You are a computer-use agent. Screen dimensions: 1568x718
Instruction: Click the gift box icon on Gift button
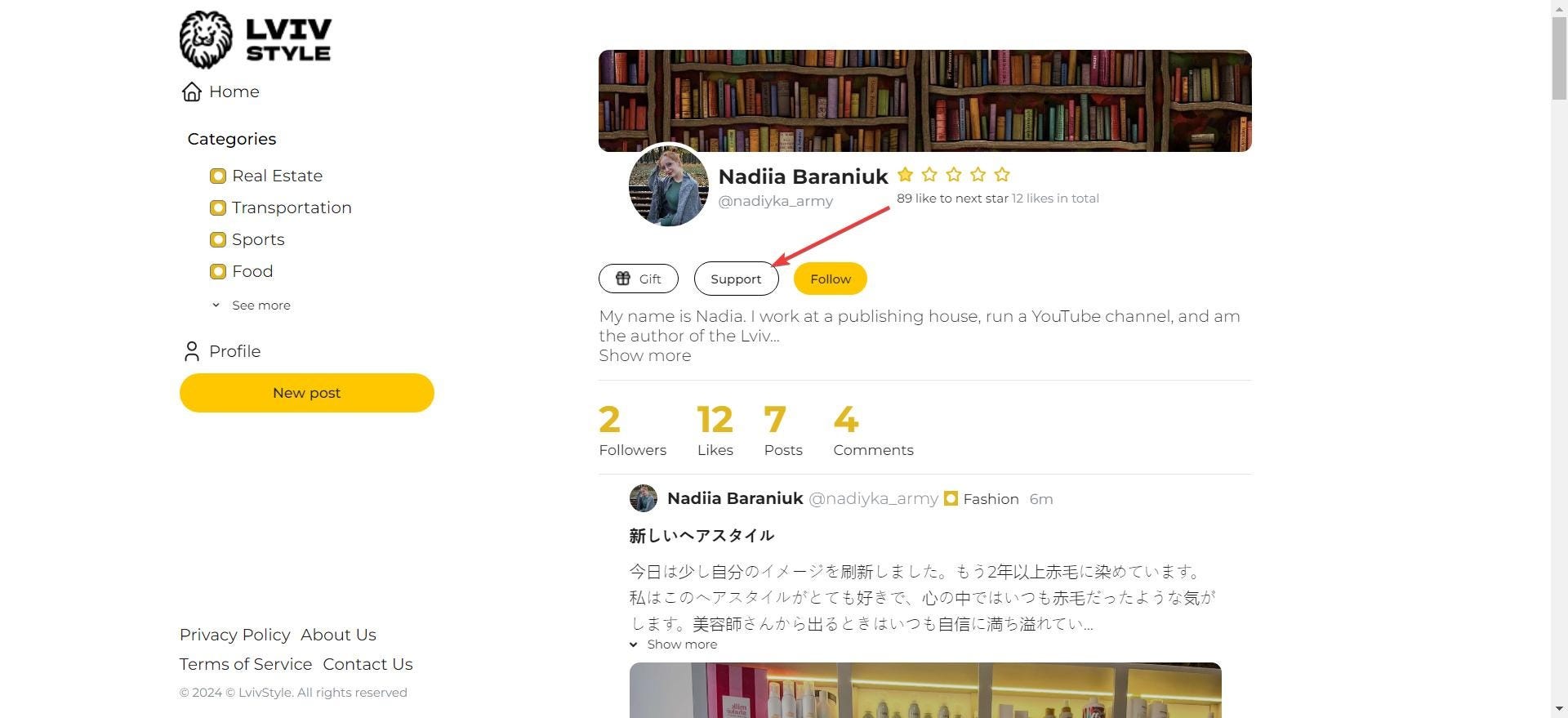pos(623,279)
